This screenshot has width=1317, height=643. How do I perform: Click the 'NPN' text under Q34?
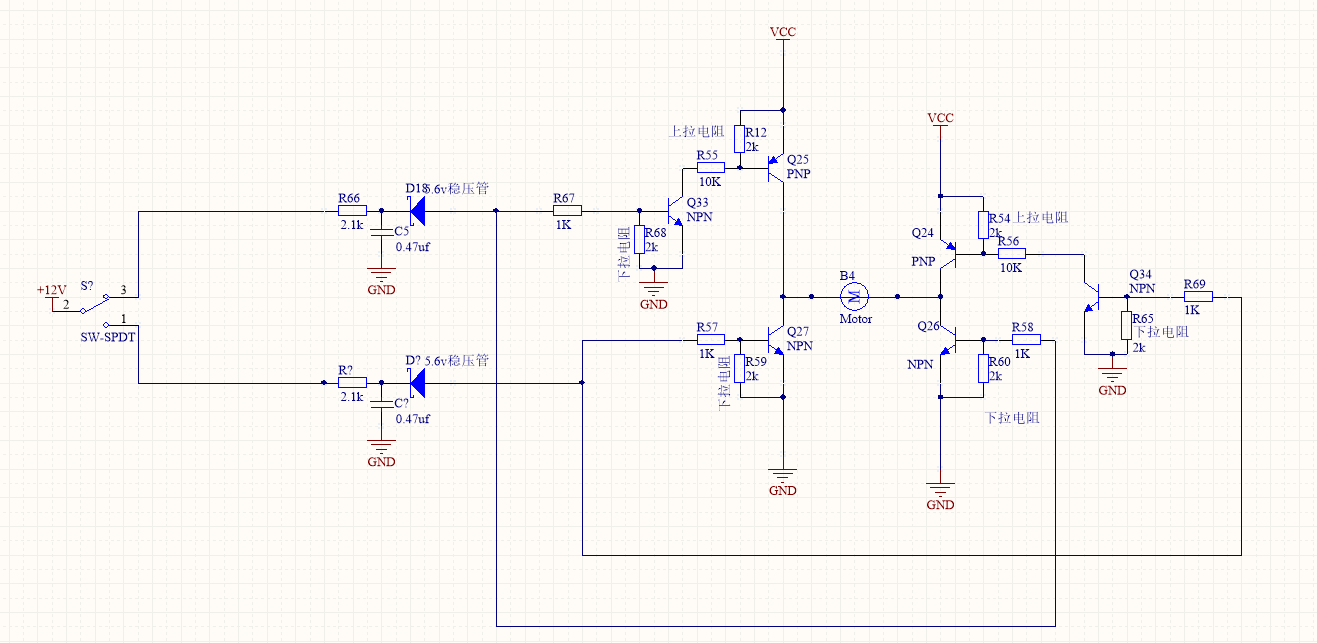pyautogui.click(x=1142, y=288)
